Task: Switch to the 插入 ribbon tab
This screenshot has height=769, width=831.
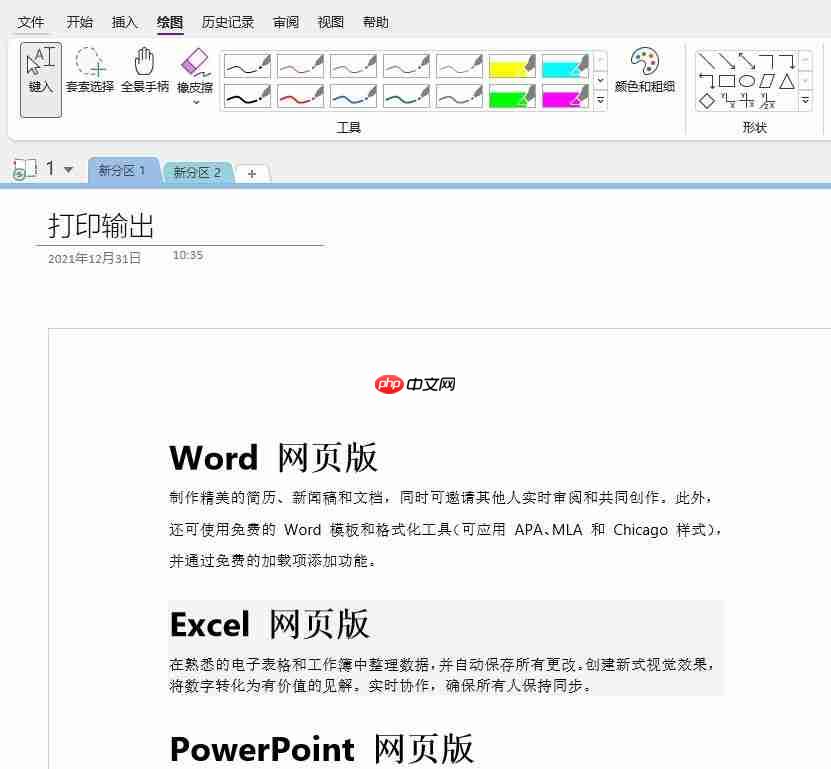Action: (x=125, y=22)
